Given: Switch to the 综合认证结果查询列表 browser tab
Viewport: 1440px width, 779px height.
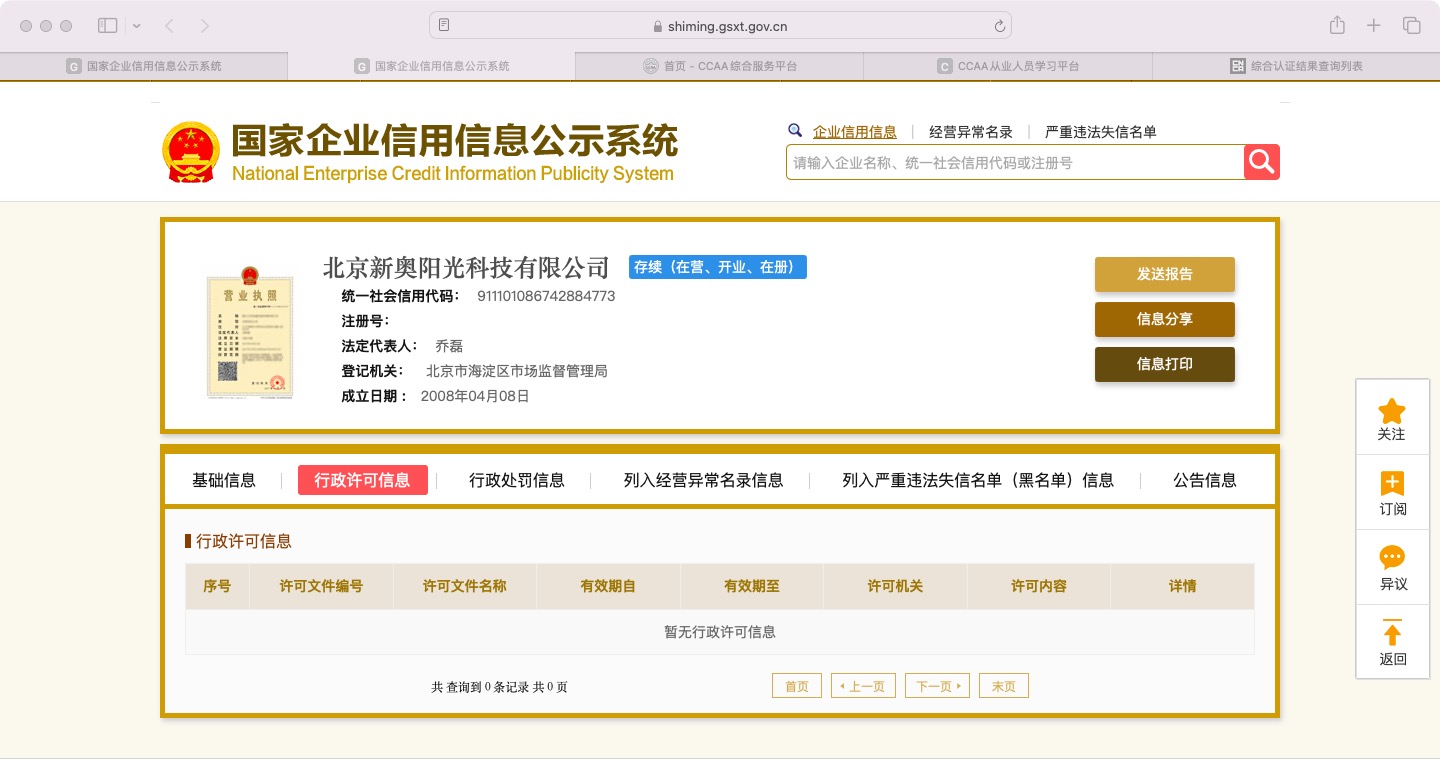Looking at the screenshot, I should tap(1296, 66).
